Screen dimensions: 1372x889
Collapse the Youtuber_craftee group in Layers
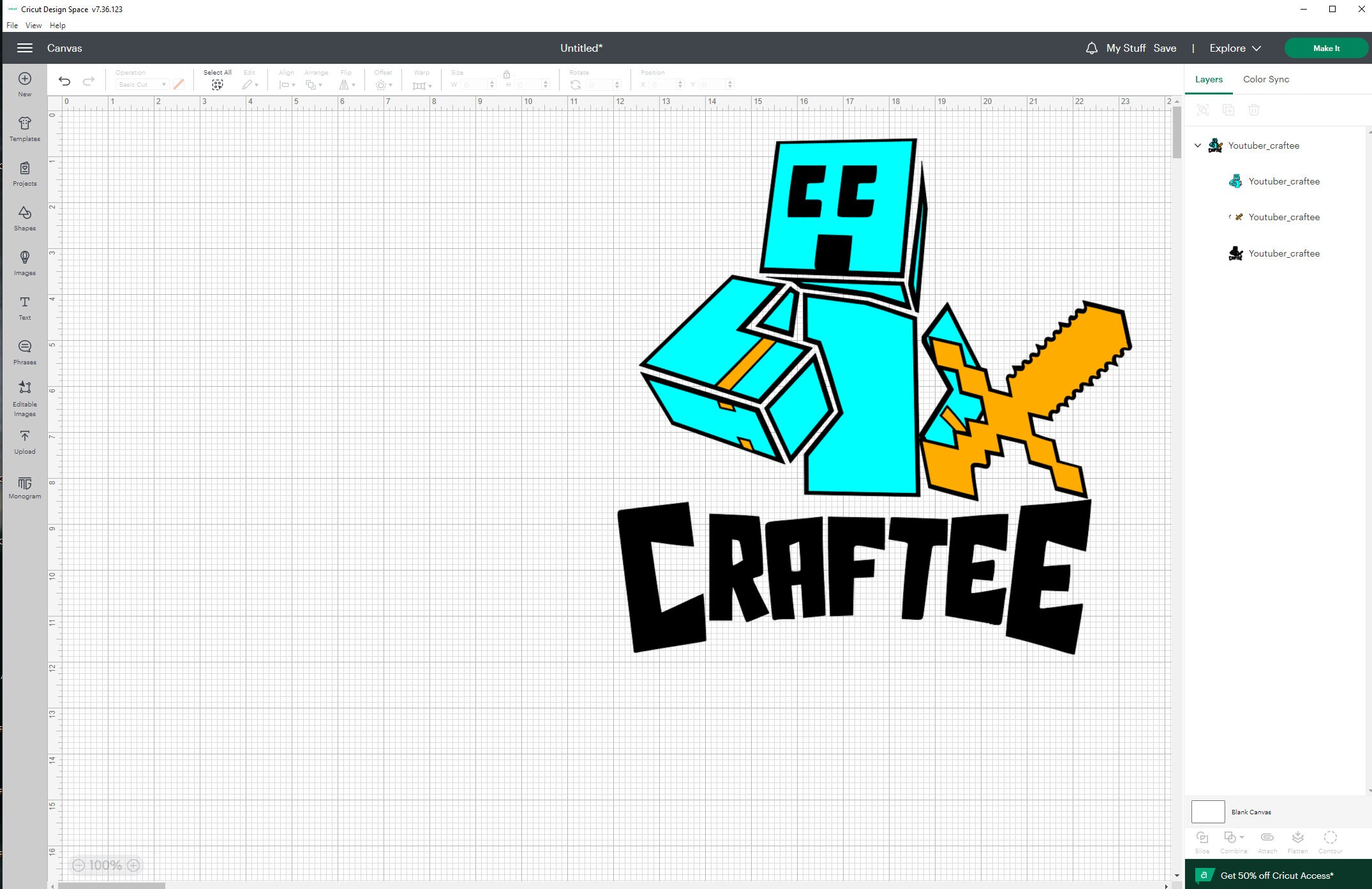tap(1197, 145)
